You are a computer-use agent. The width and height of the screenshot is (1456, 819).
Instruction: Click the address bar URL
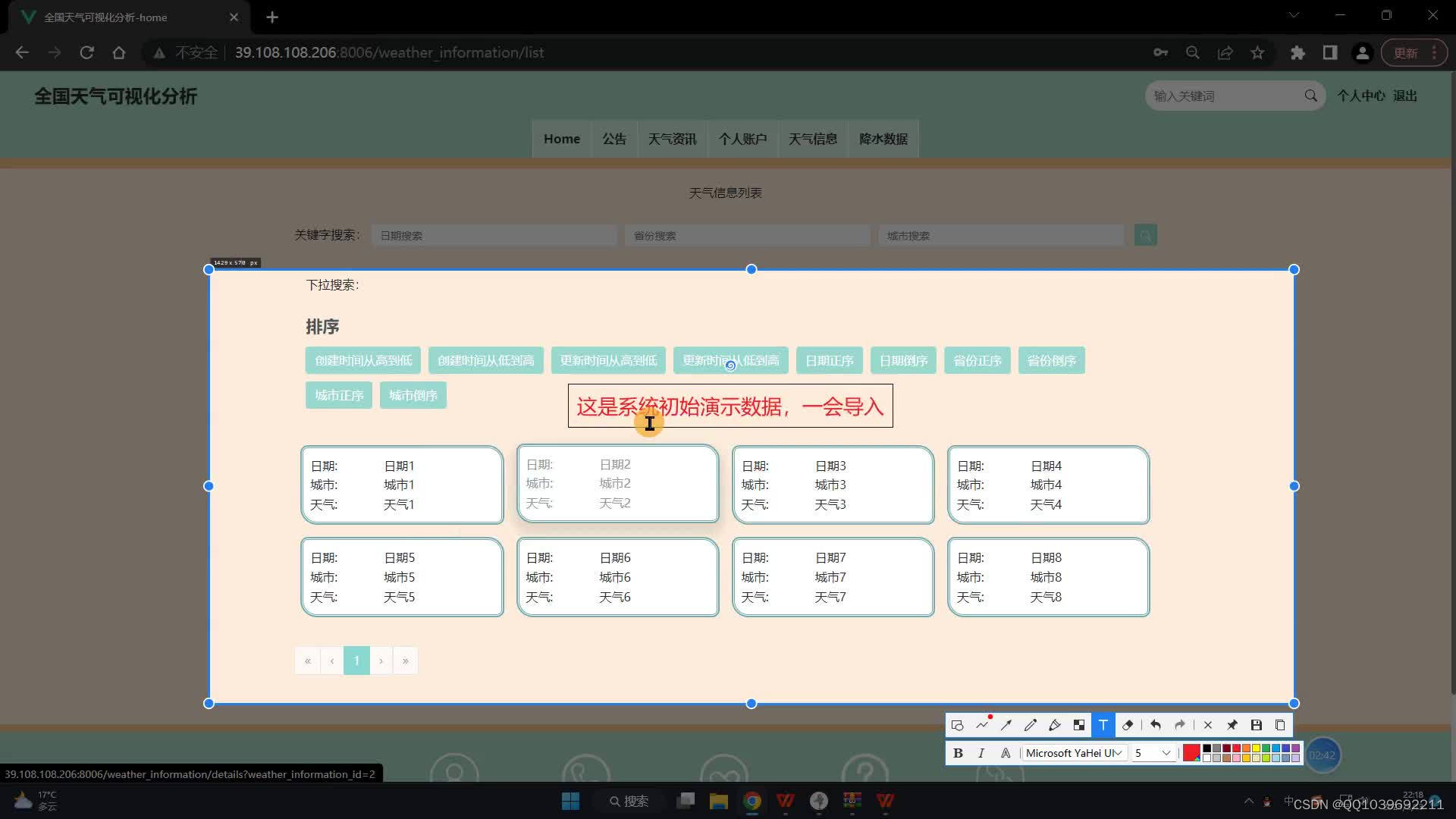pyautogui.click(x=389, y=52)
